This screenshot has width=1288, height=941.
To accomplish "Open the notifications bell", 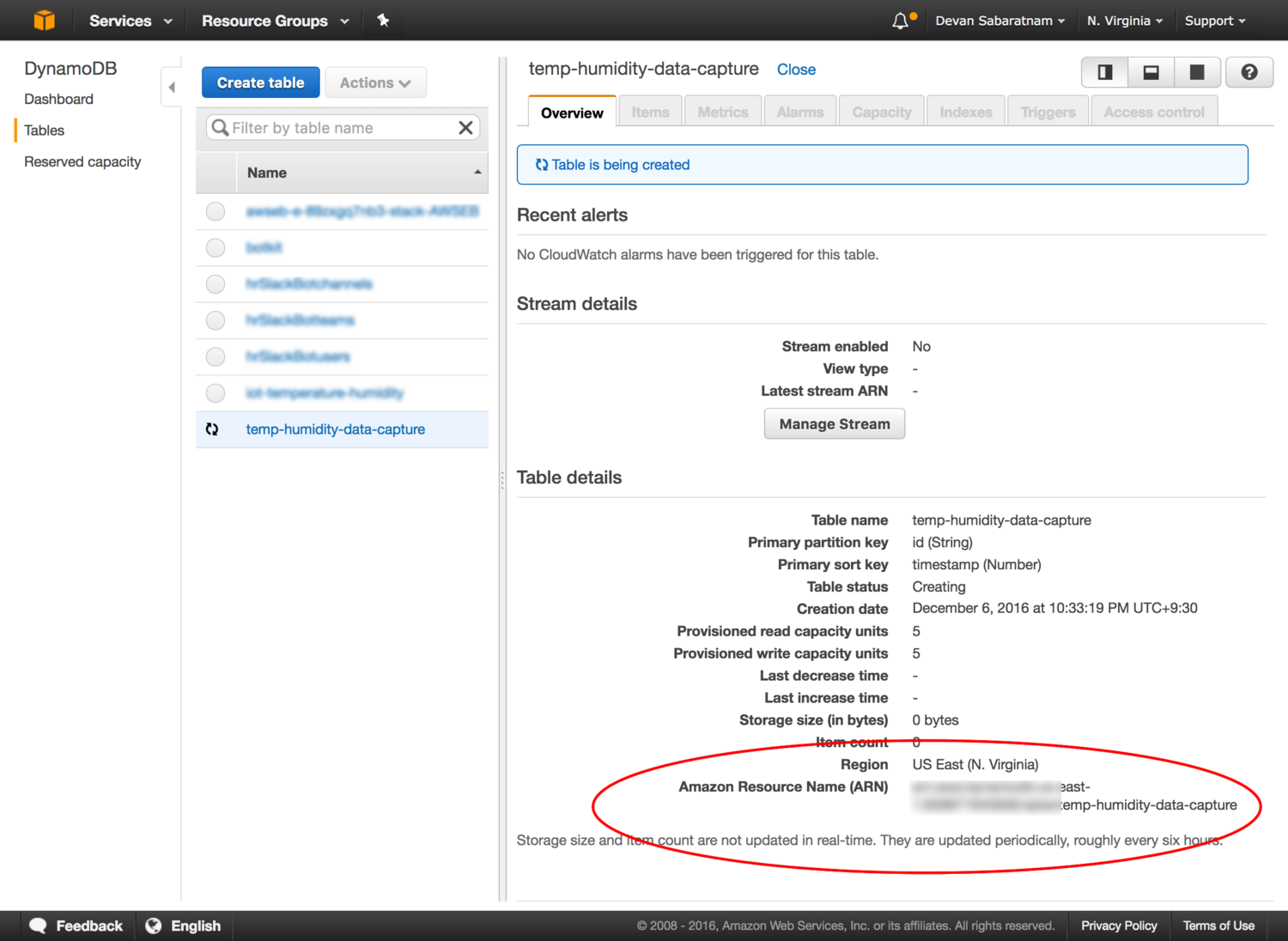I will pyautogui.click(x=900, y=21).
